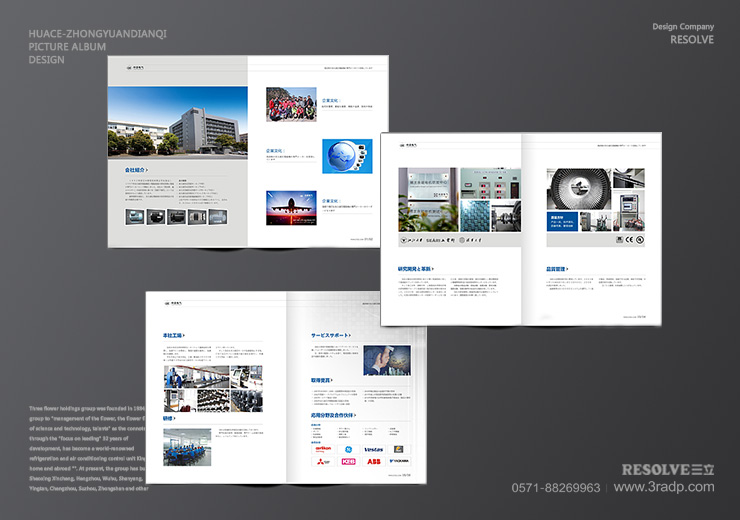Image resolution: width=740 pixels, height=520 pixels.
Task: Click the 取得資質 section heading
Action: point(322,380)
